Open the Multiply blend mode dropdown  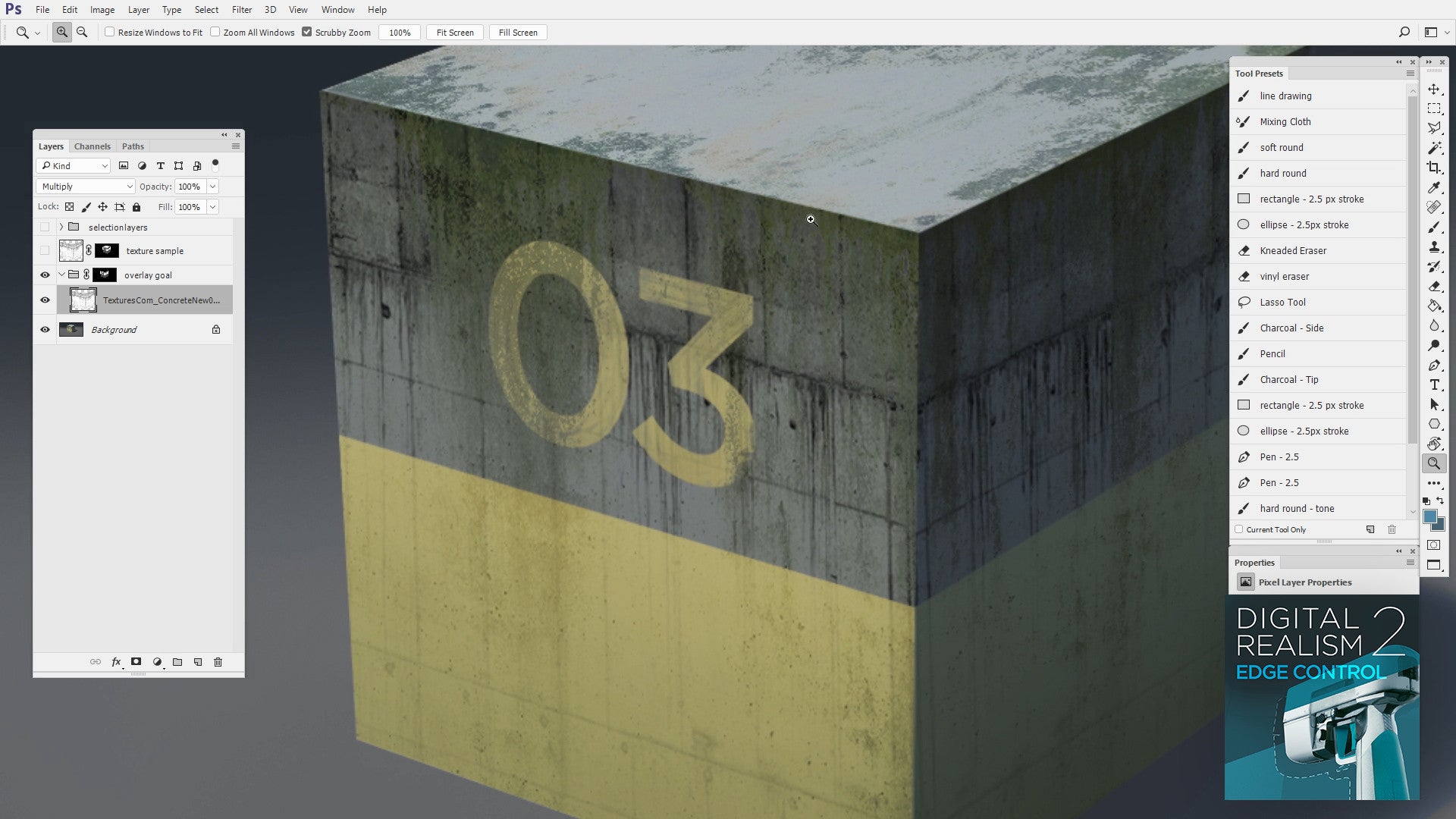[85, 186]
